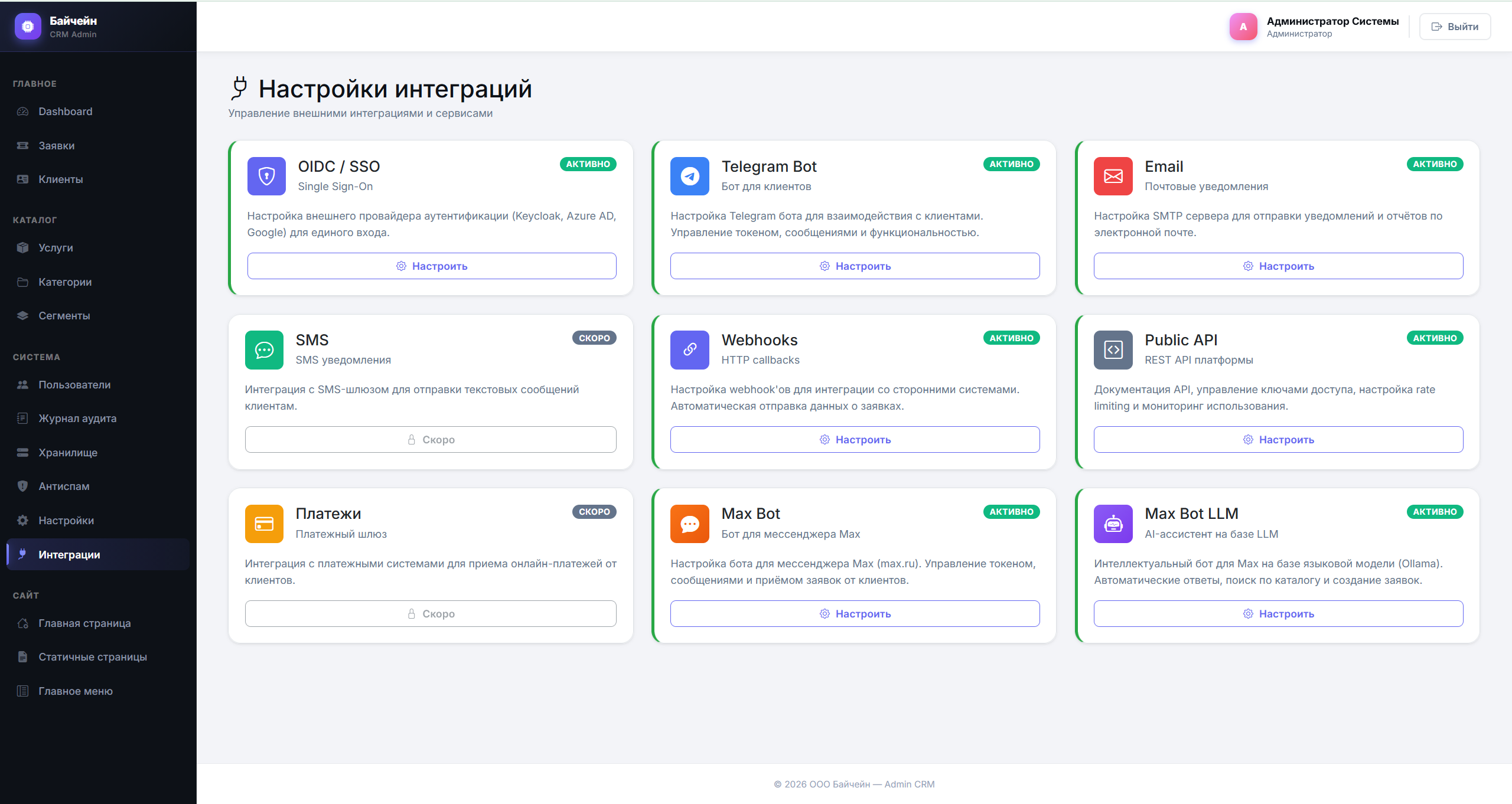
Task: Click the Выйти logout button
Action: [x=1455, y=27]
